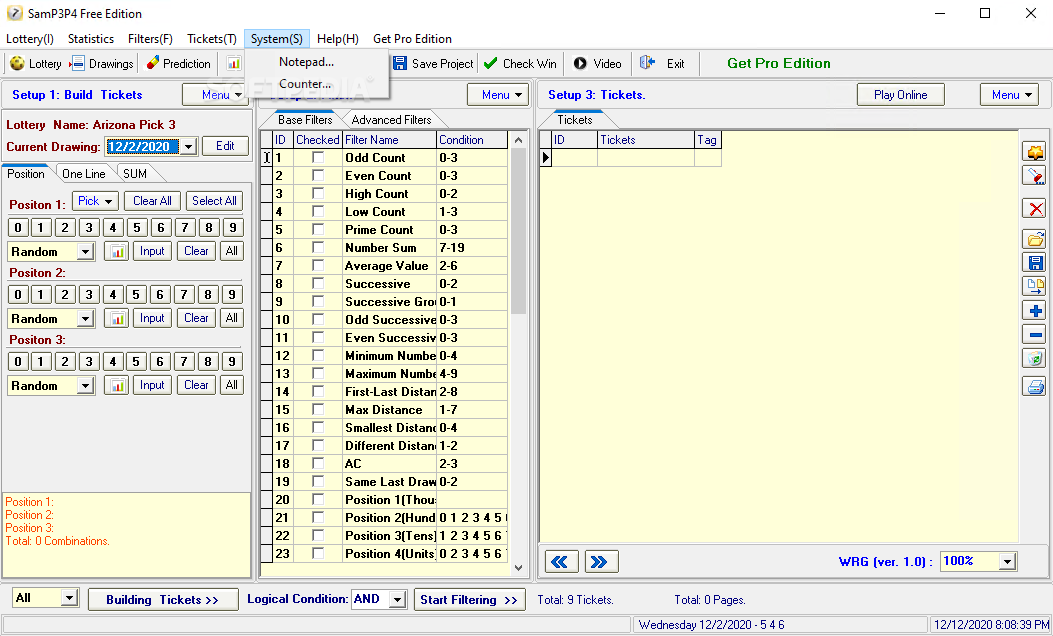Viewport: 1053px width, 636px height.
Task: Click the top star icon in tickets sidebar
Action: pyautogui.click(x=1035, y=152)
